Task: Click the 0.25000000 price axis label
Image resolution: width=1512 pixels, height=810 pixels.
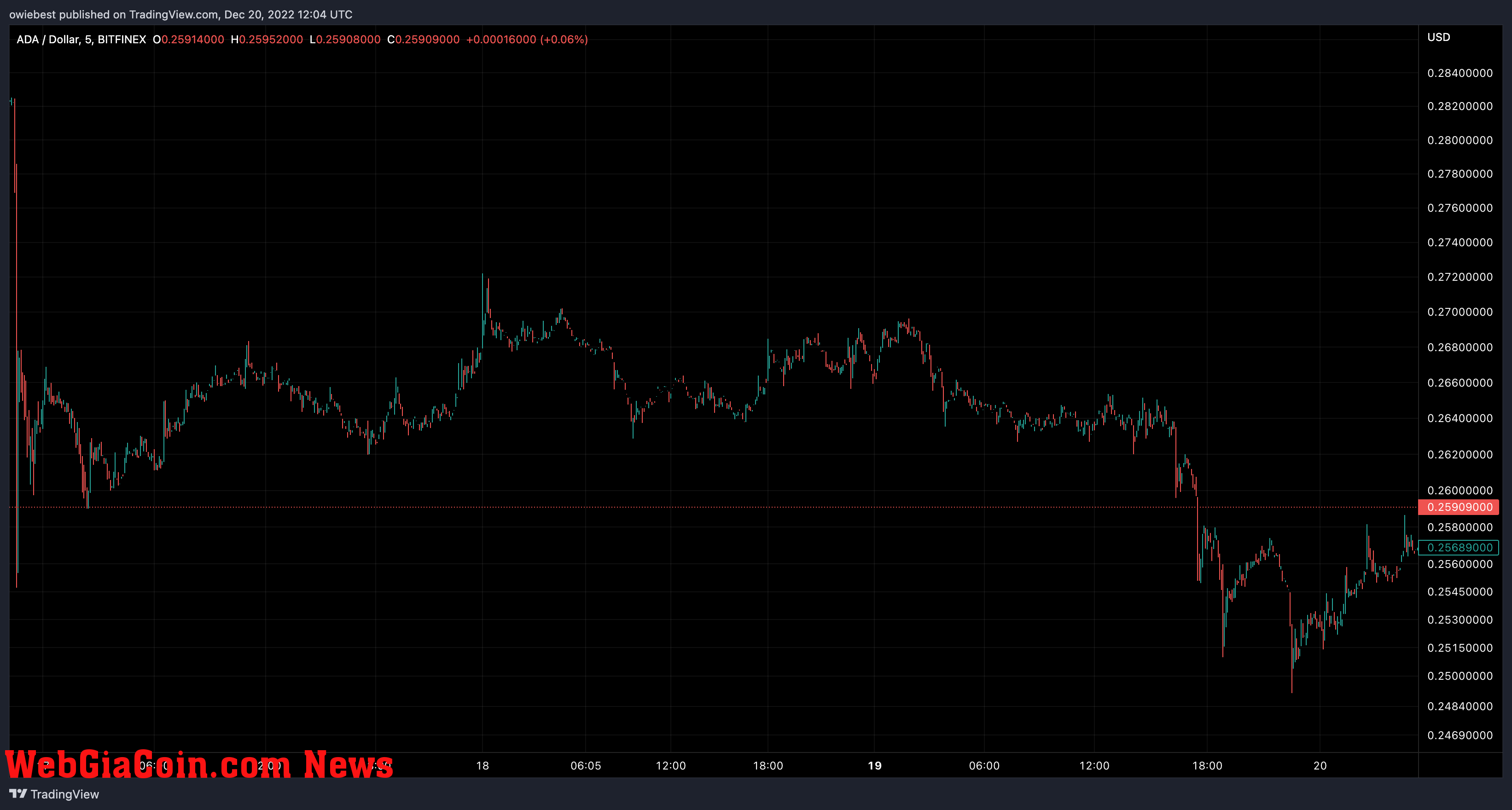Action: (x=1460, y=676)
